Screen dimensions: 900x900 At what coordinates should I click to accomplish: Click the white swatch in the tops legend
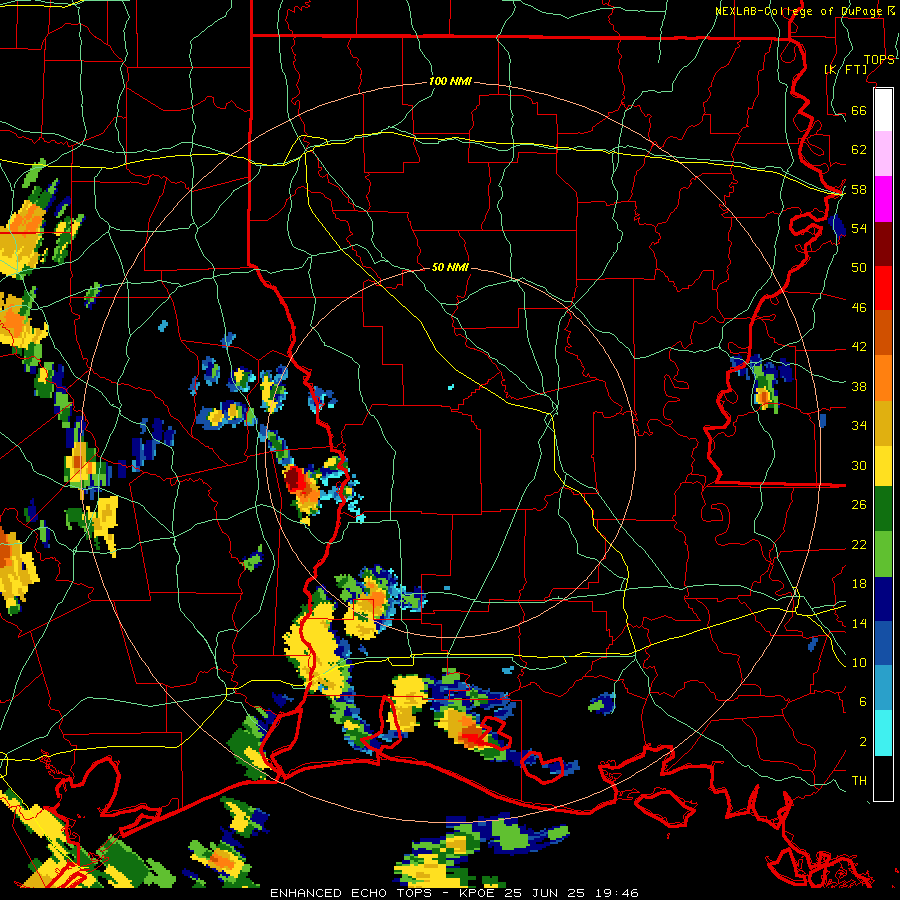point(883,110)
